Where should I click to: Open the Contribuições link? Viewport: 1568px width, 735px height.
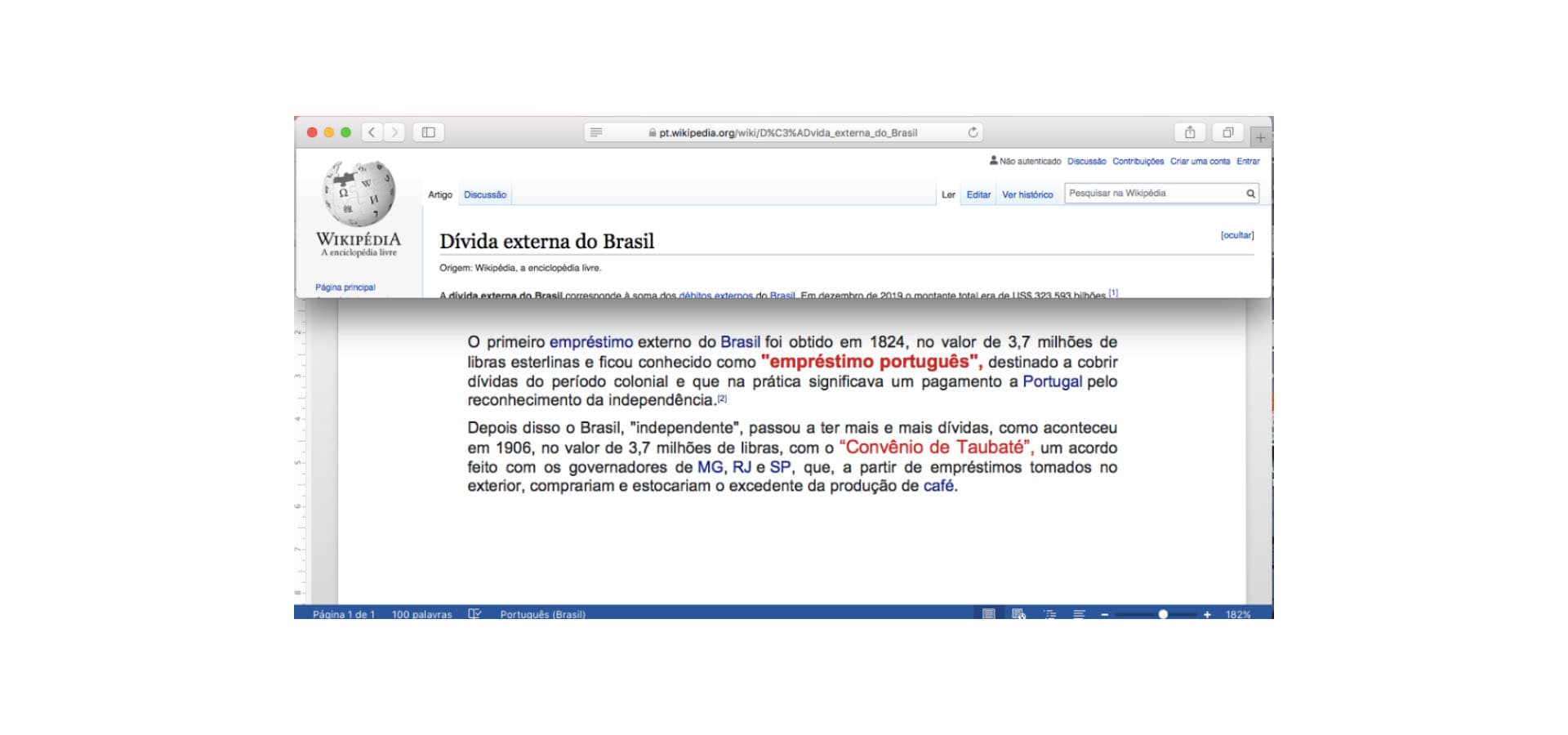pos(1138,161)
